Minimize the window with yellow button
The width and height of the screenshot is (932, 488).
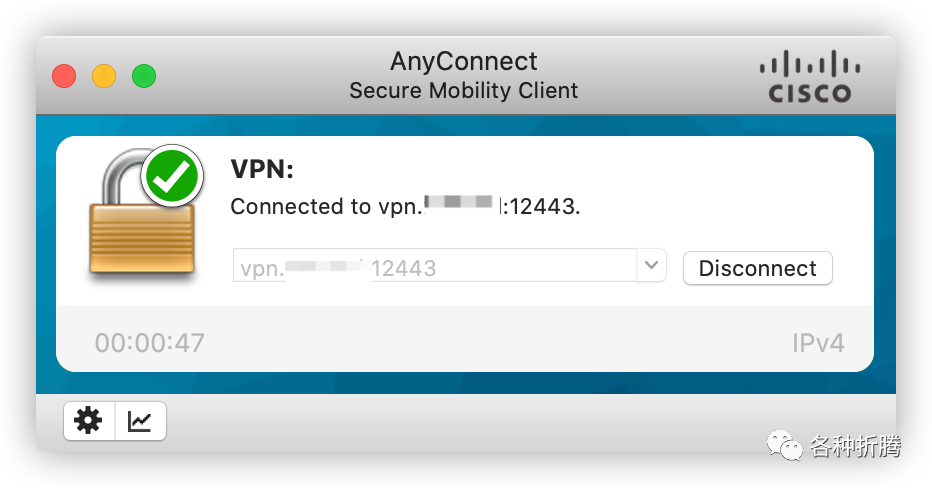coord(104,76)
